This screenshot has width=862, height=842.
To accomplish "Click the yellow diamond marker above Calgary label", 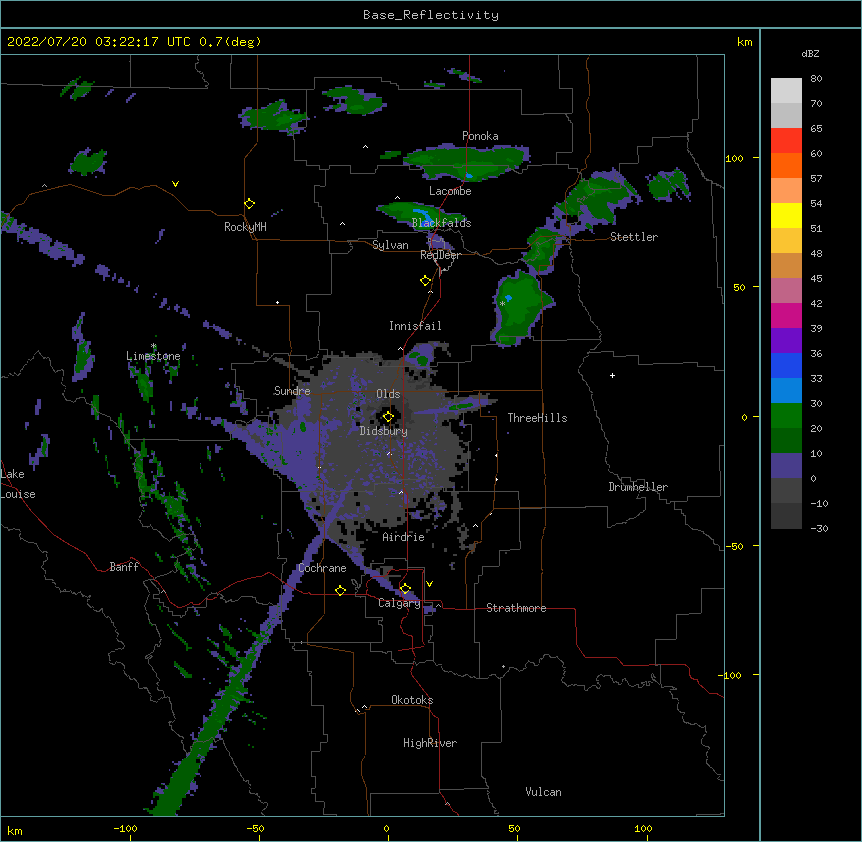I will tap(406, 589).
